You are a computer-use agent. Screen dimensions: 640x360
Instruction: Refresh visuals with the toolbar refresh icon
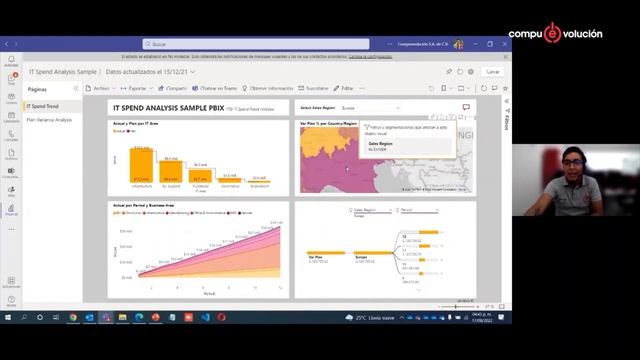point(484,88)
